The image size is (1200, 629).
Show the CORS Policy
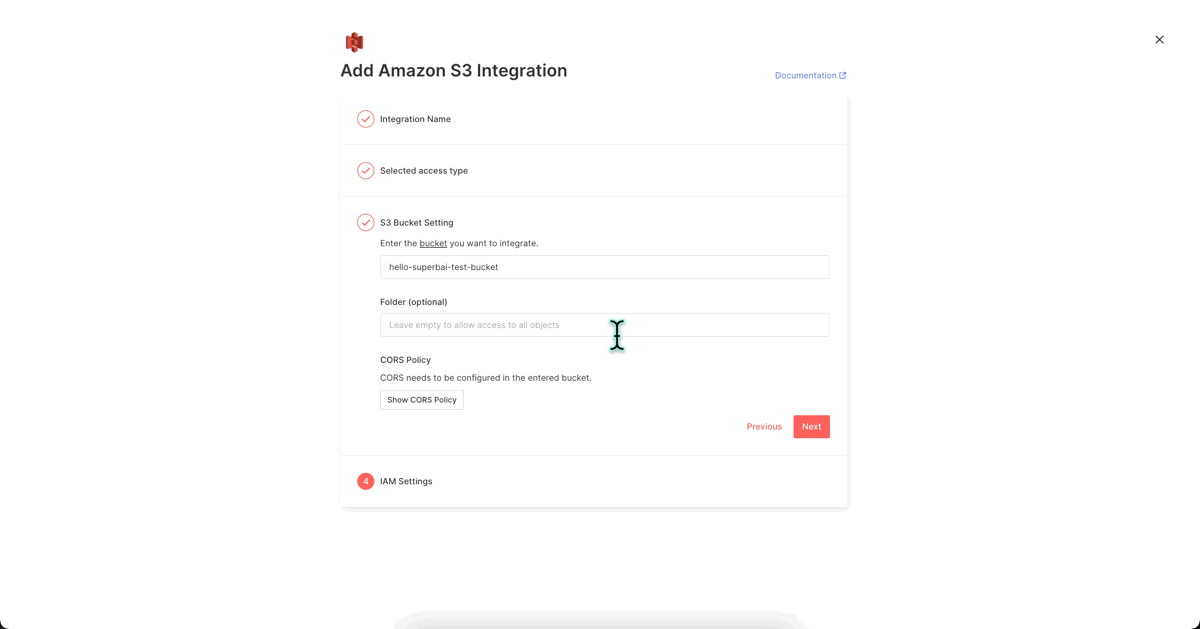point(422,400)
